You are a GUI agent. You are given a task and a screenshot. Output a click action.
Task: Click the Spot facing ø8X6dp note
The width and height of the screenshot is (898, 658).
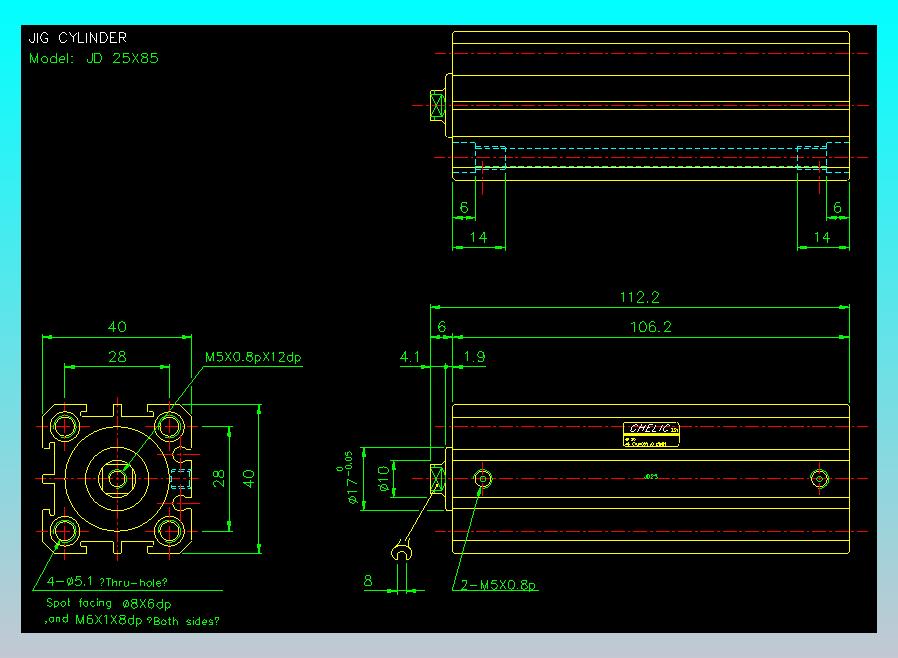[x=109, y=603]
